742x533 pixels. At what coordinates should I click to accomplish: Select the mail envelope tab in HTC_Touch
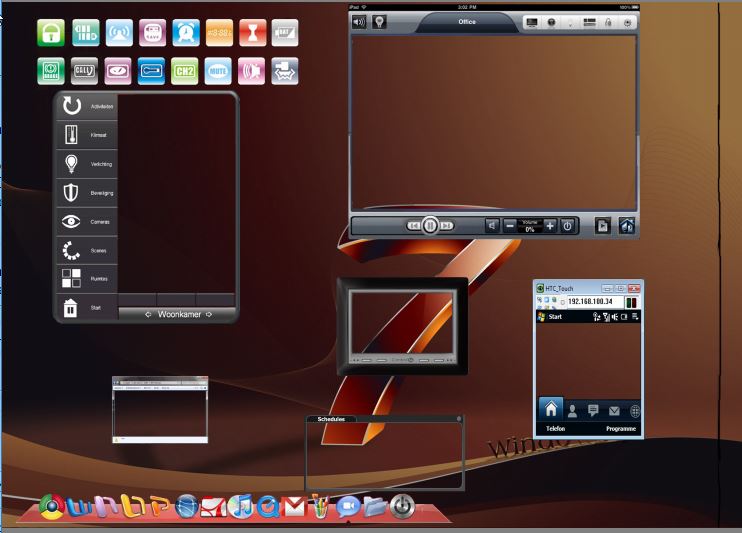614,411
